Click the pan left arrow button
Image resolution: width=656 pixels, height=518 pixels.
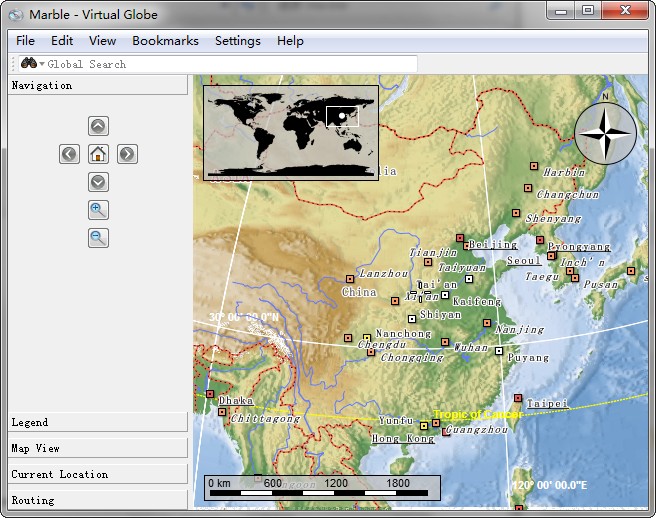[x=69, y=154]
